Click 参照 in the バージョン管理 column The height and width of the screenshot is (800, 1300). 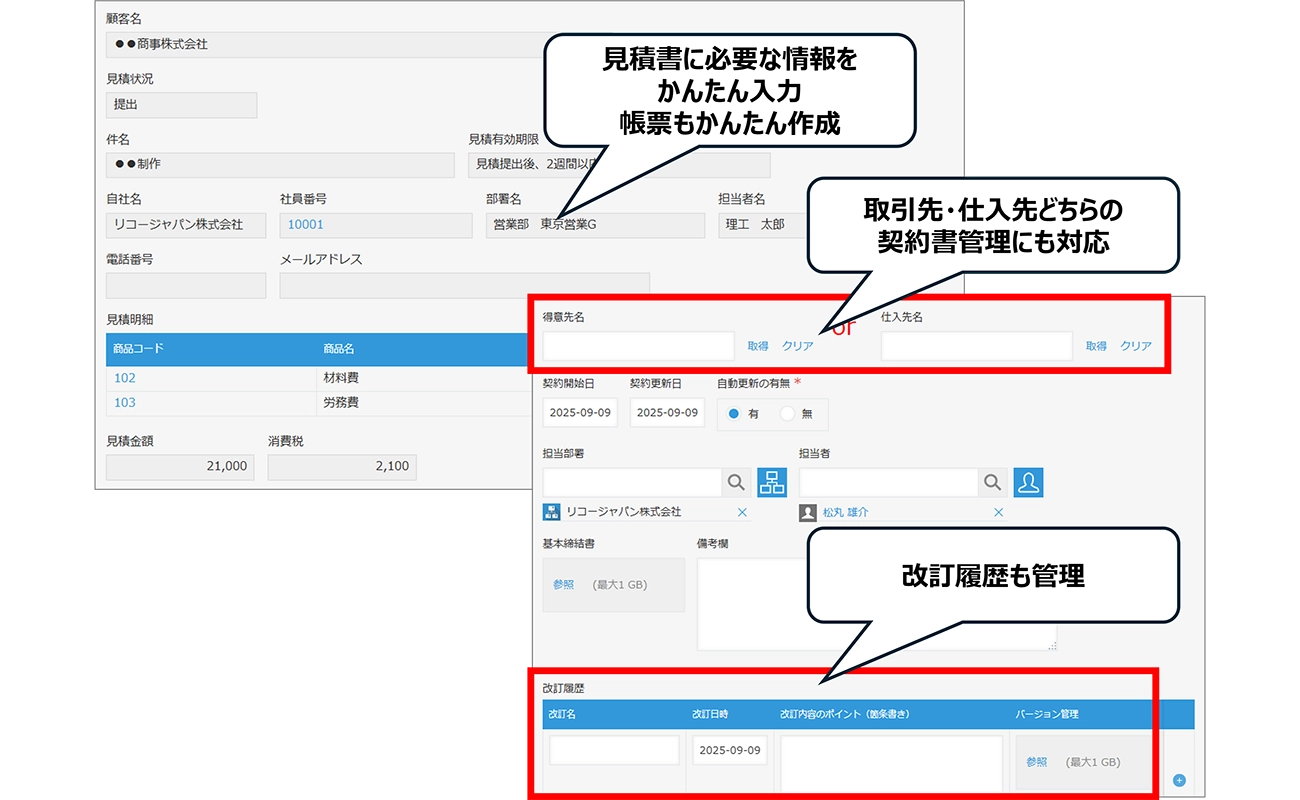coord(1037,761)
